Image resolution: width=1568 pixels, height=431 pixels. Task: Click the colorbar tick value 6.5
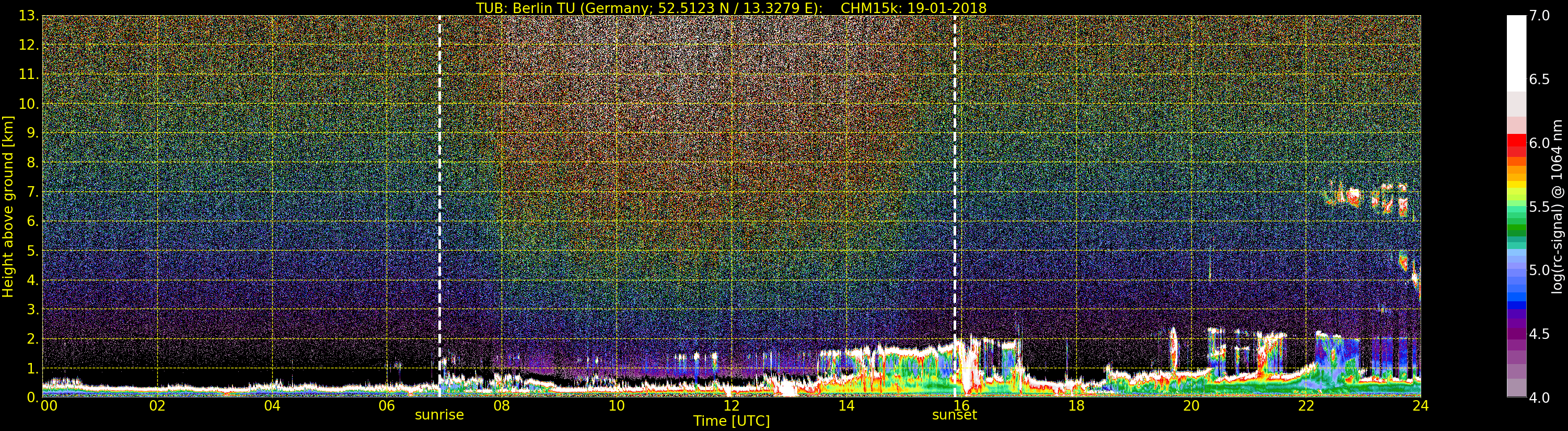click(1539, 80)
